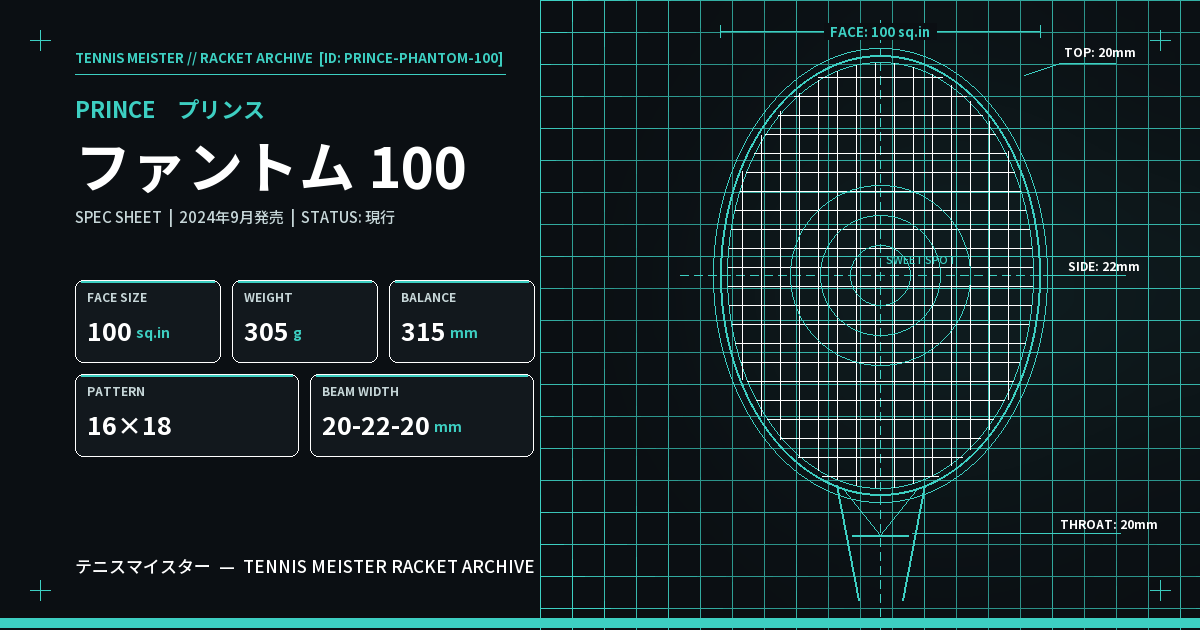Click the footer 'TENNIS MEISTER RACKET ARCHIVE' text

tap(389, 567)
